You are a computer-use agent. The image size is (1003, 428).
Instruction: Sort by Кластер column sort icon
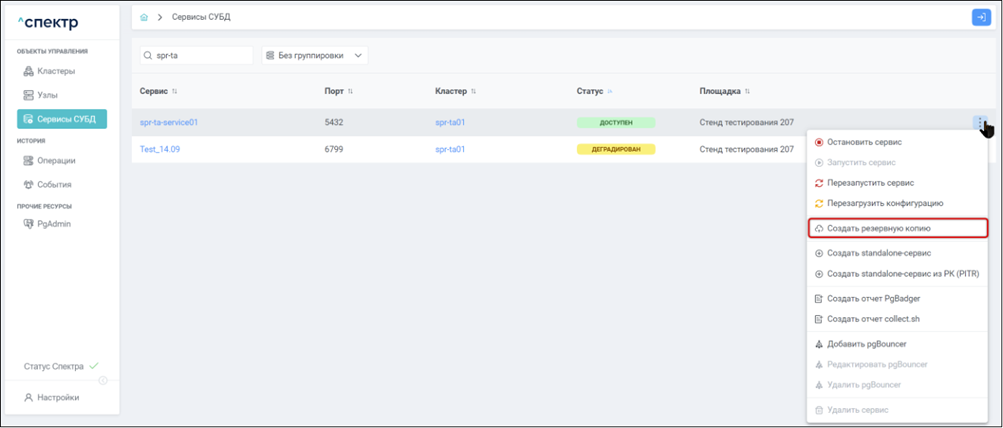473,92
